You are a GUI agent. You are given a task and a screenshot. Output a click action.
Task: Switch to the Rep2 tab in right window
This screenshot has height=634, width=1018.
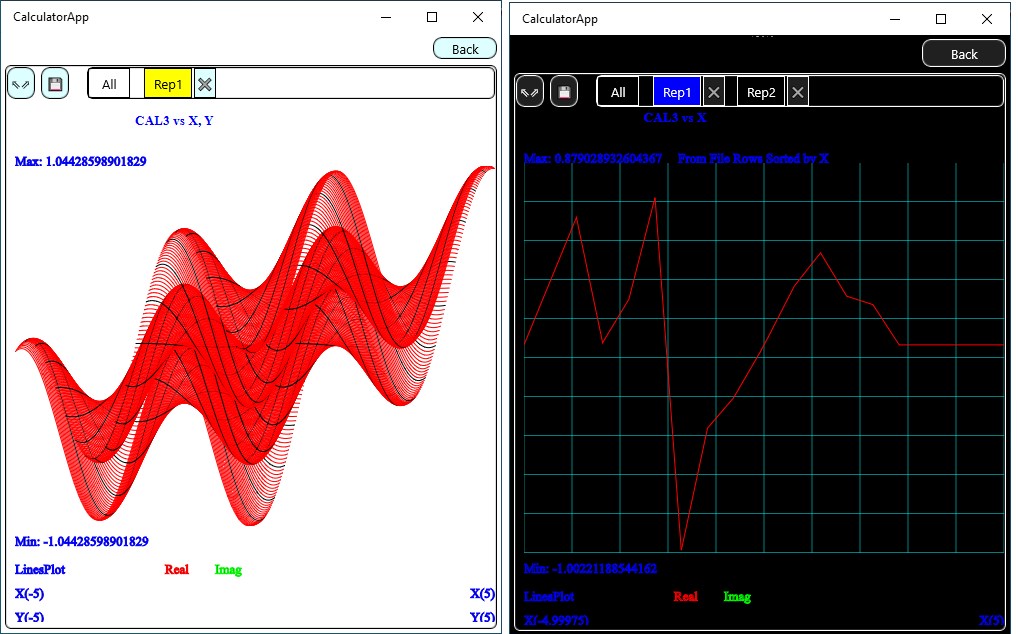tap(761, 92)
